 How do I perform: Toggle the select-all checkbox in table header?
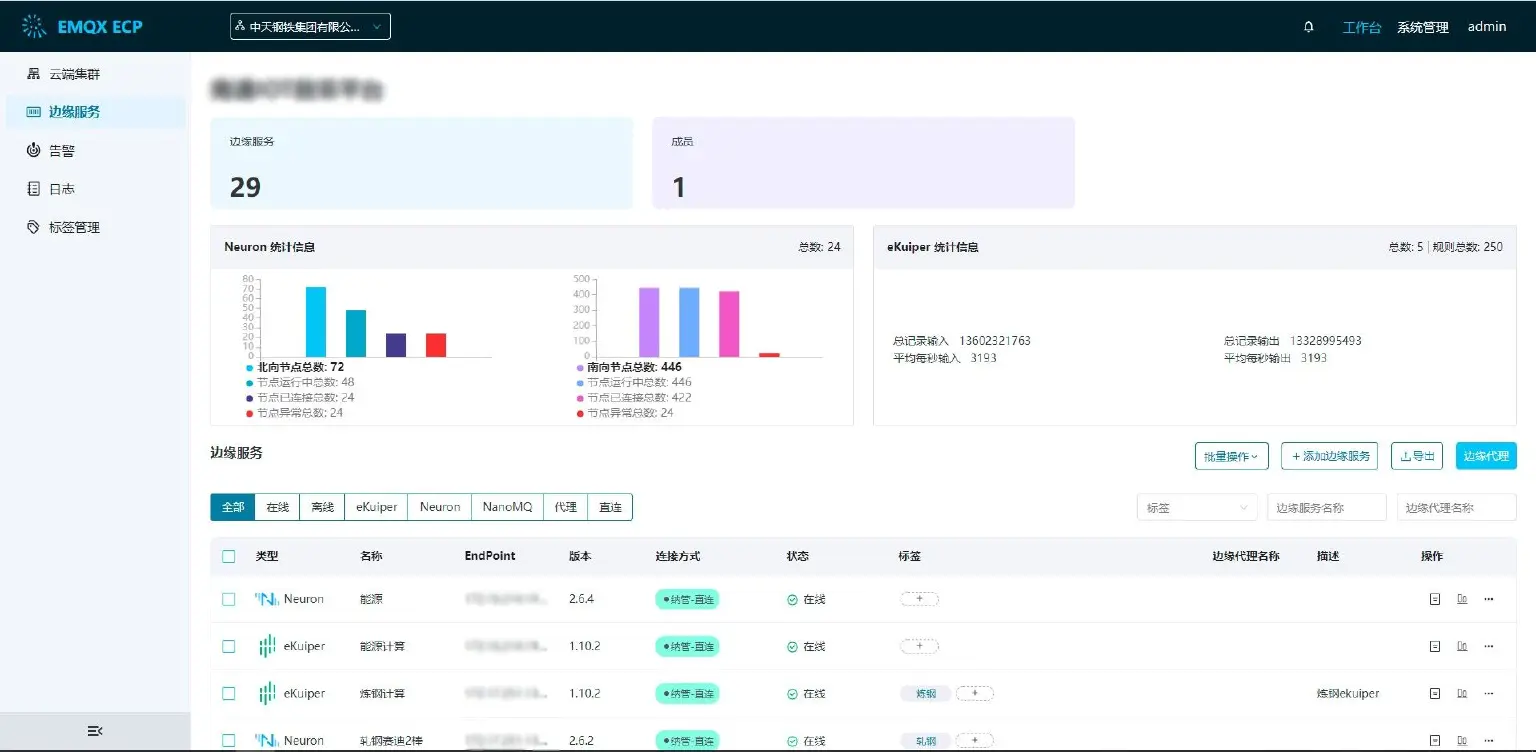[229, 556]
